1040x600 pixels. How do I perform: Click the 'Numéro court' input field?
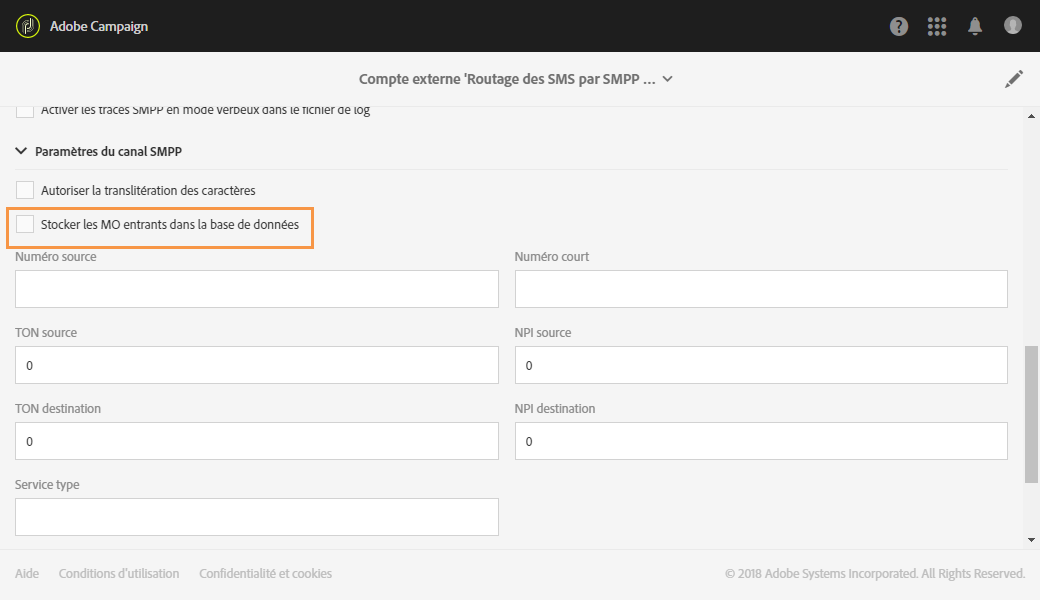(x=761, y=289)
